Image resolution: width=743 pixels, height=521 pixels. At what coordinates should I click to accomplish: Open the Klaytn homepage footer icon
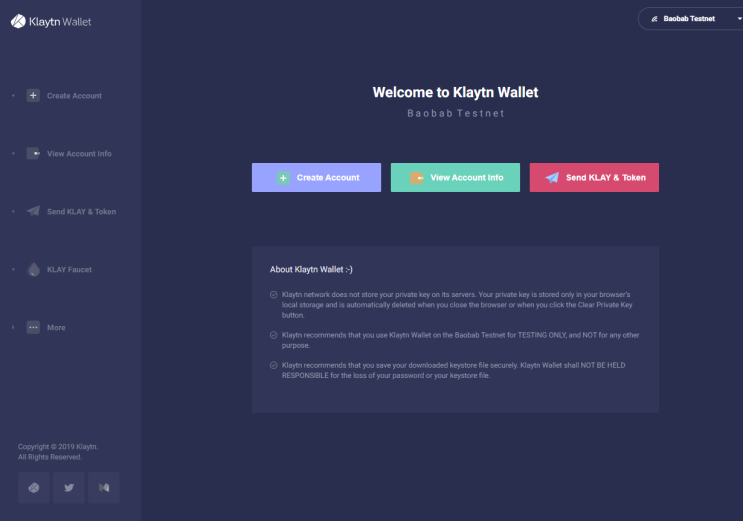click(x=34, y=487)
